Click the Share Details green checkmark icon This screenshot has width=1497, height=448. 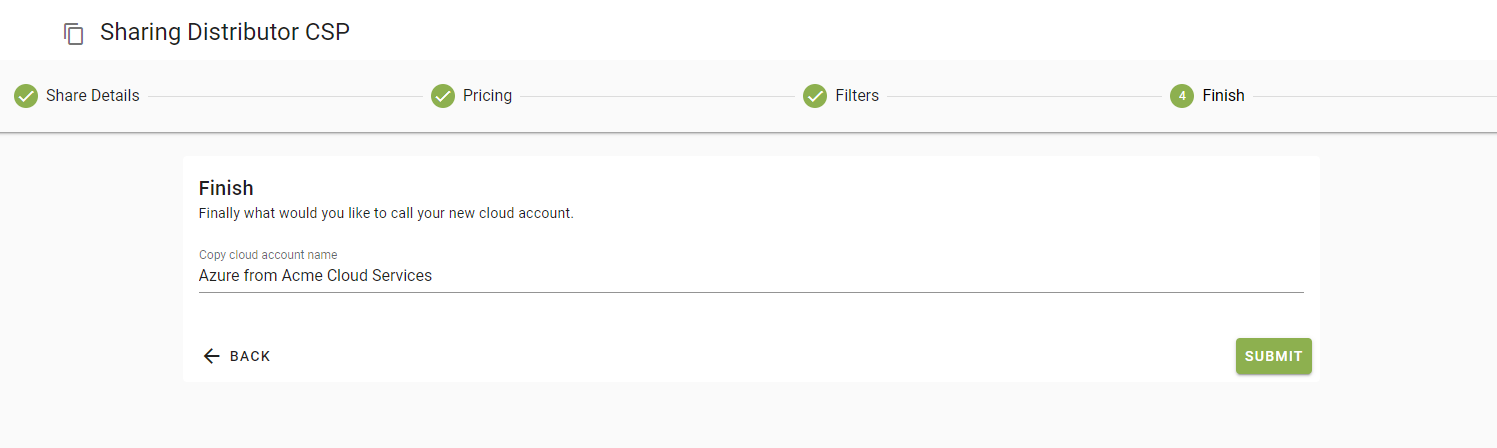click(26, 96)
